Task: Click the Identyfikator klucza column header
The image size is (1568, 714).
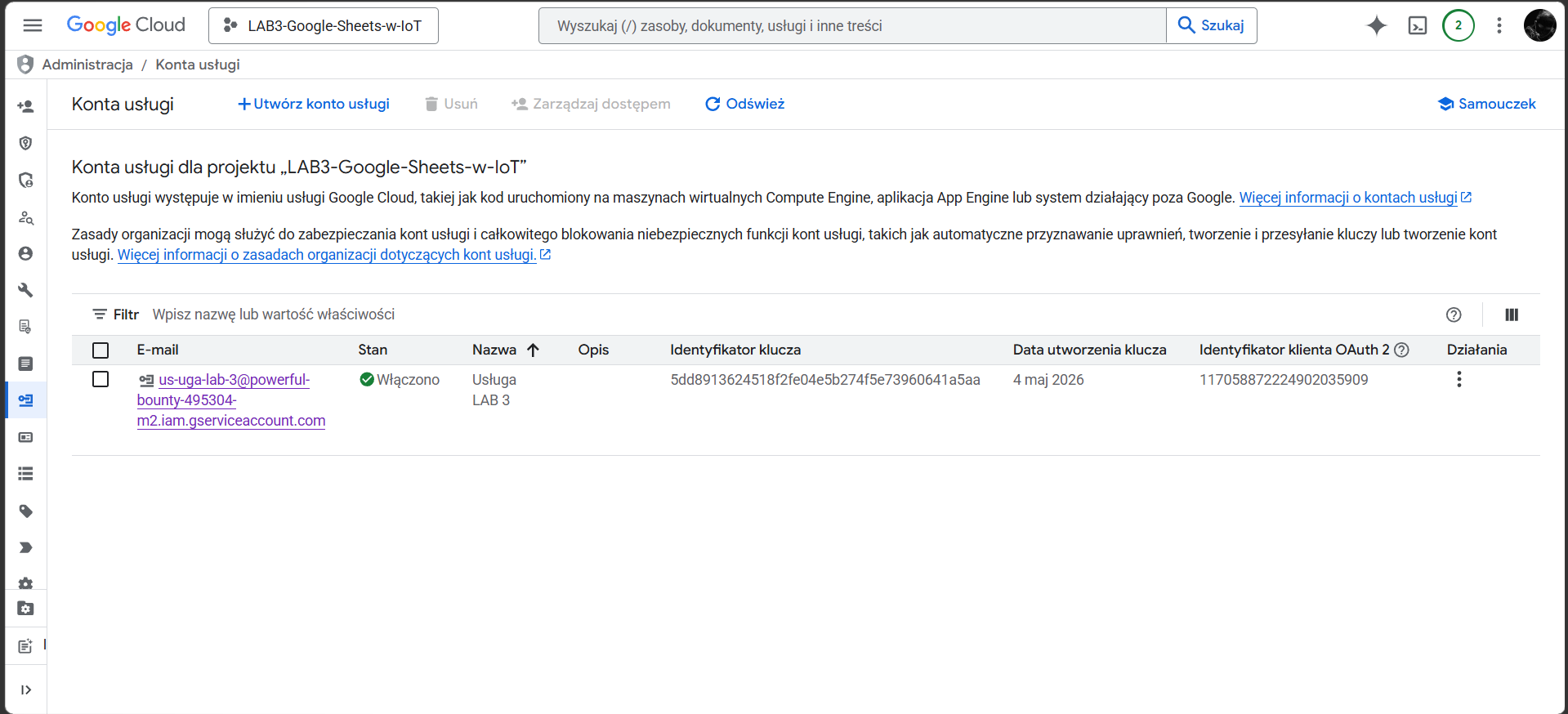Action: (735, 350)
